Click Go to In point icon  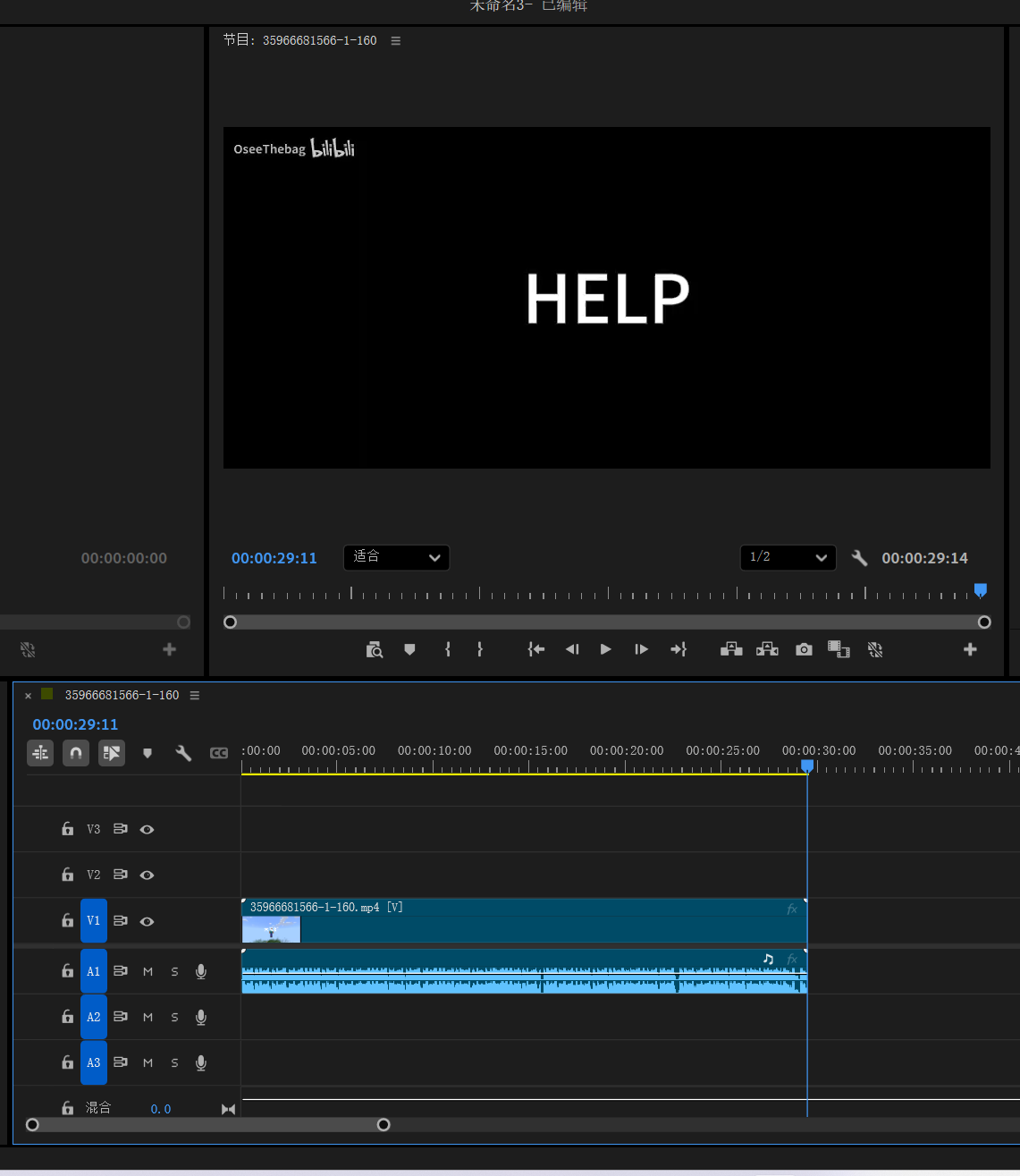536,649
